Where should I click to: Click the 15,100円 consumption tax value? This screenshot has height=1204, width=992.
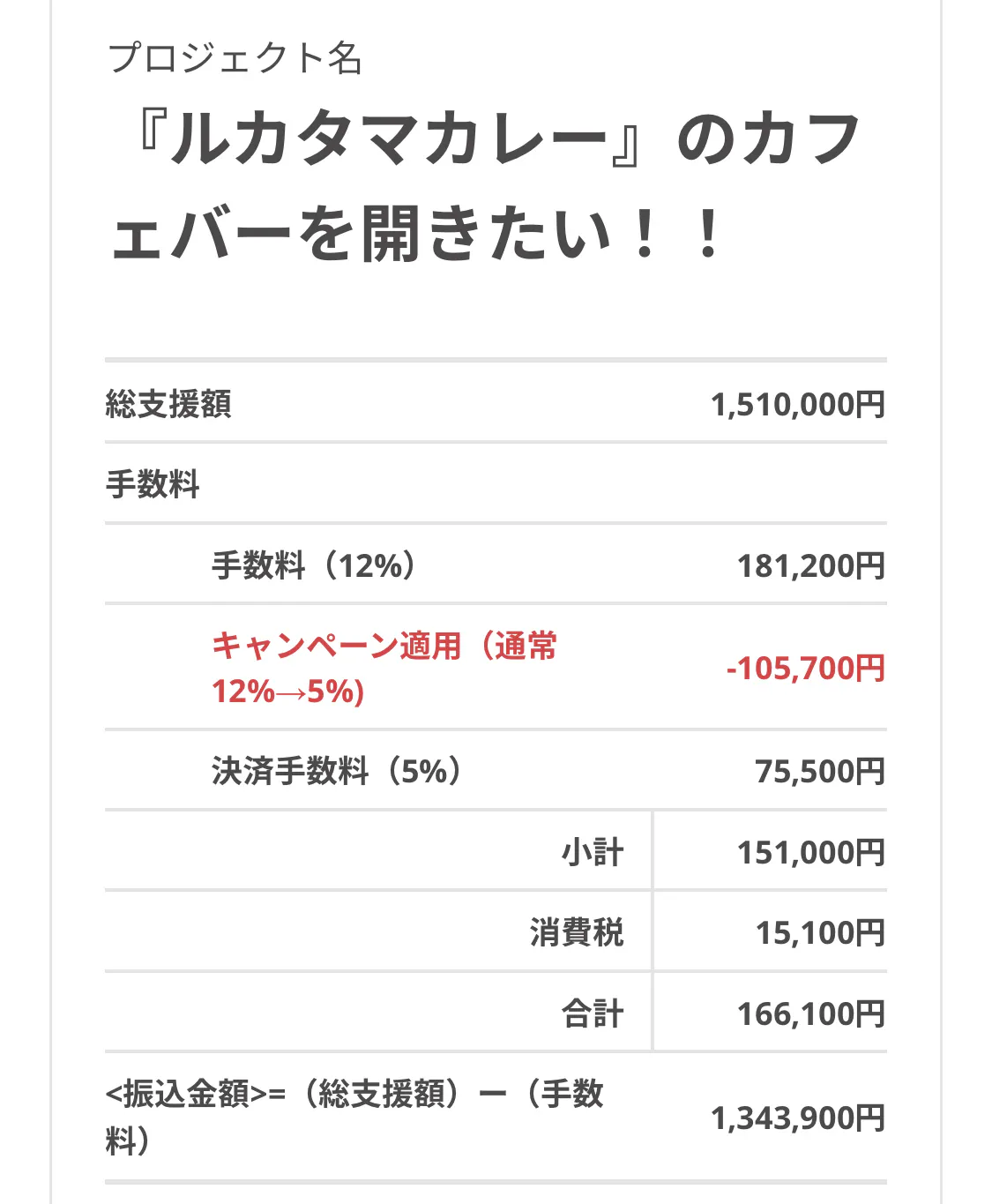point(819,933)
